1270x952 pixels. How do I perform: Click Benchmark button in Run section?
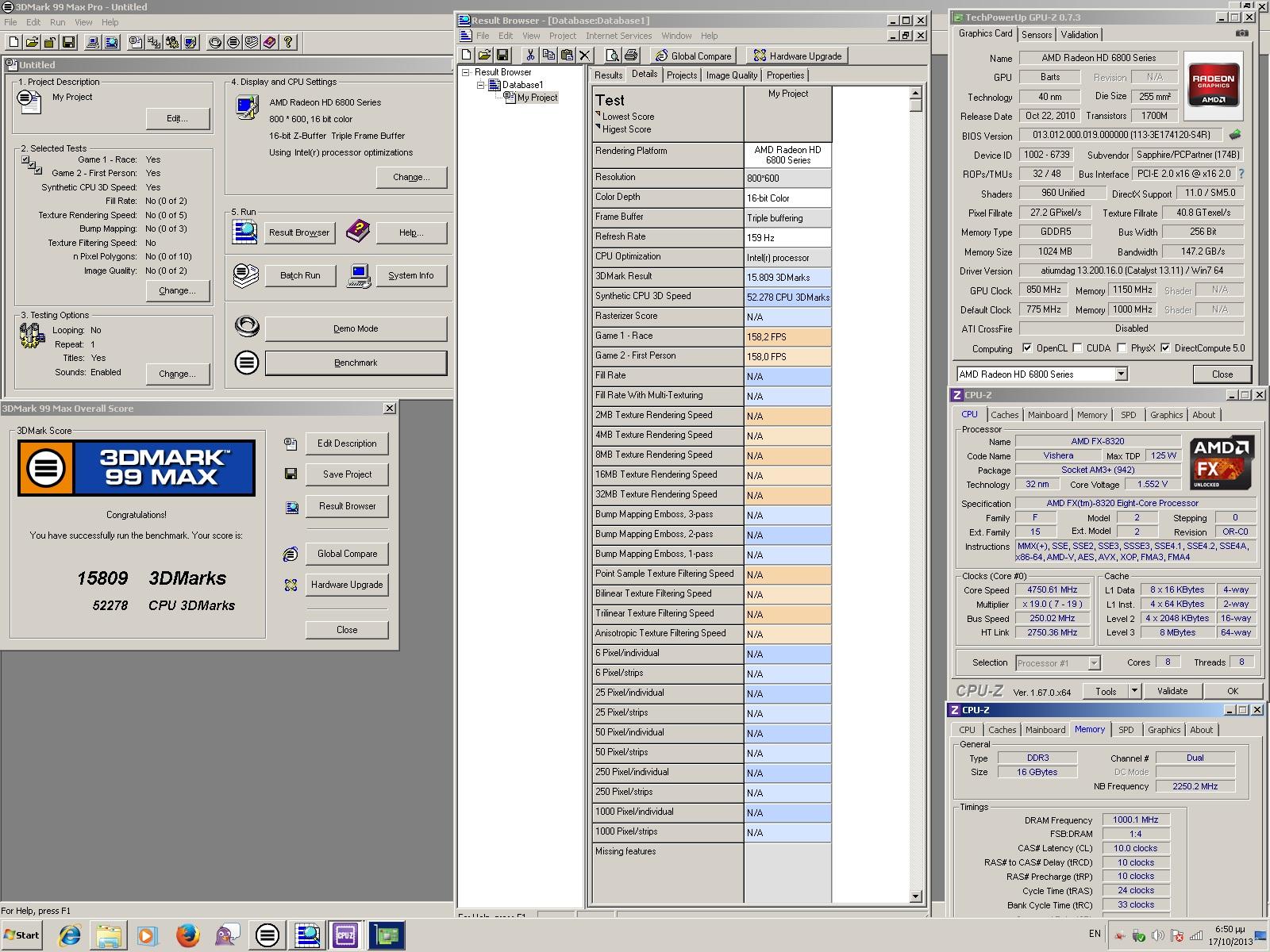pos(356,363)
